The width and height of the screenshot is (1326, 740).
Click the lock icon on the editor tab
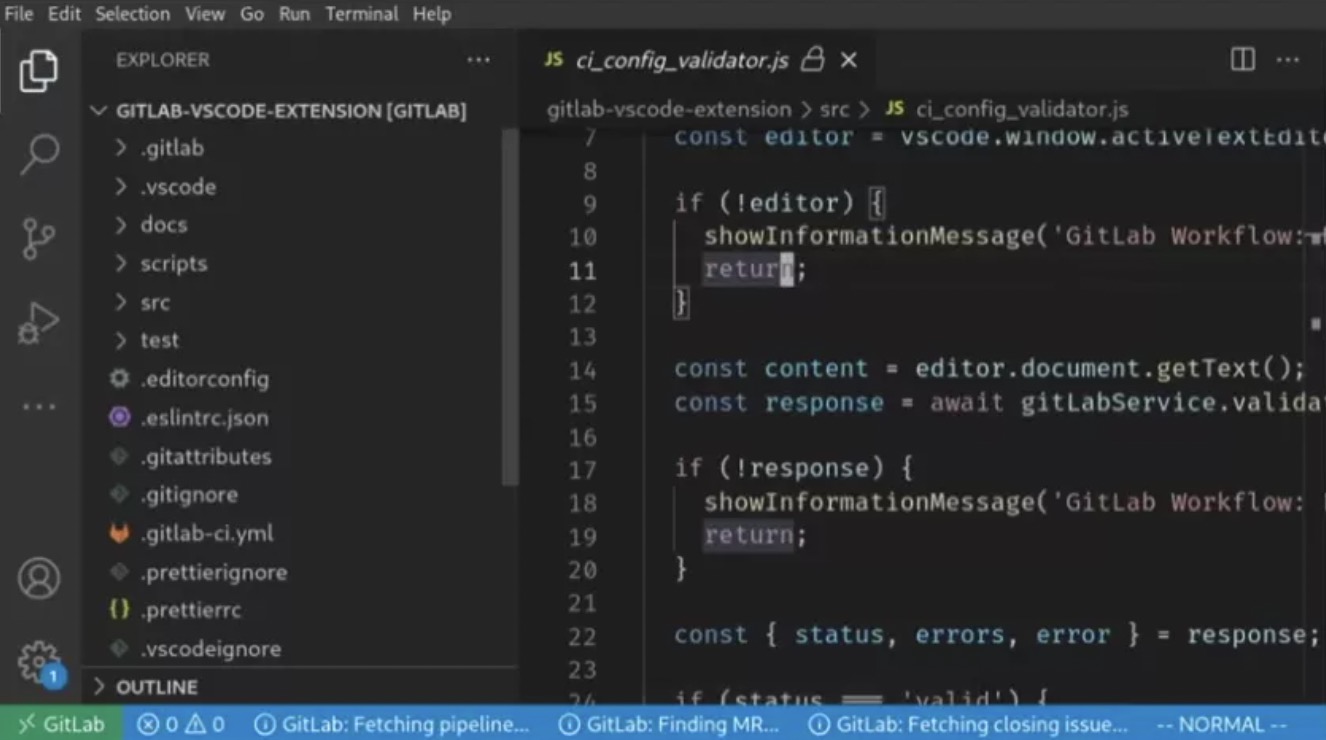coord(813,60)
